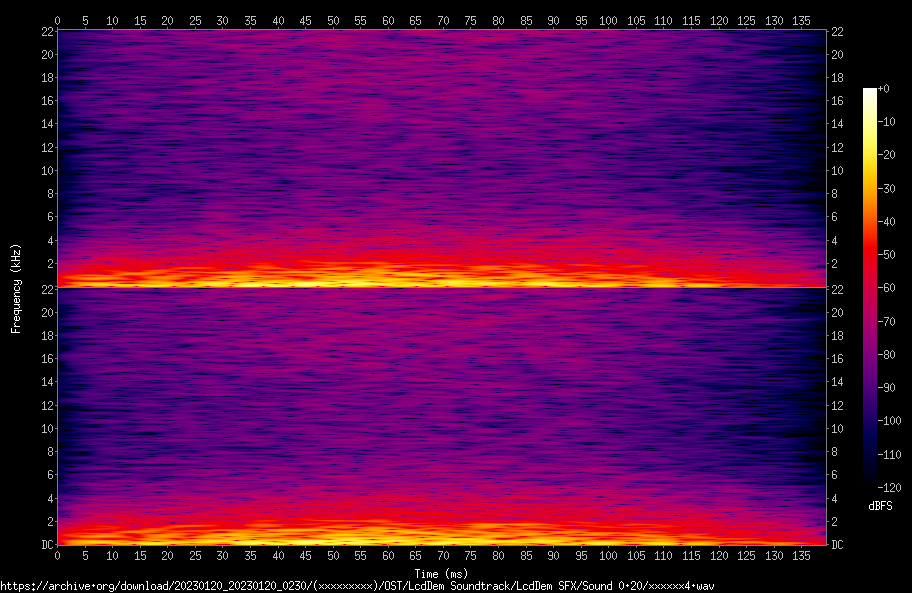The height and width of the screenshot is (593, 912).
Task: Select the 50 ms tick on the top time axis
Action: pos(332,20)
